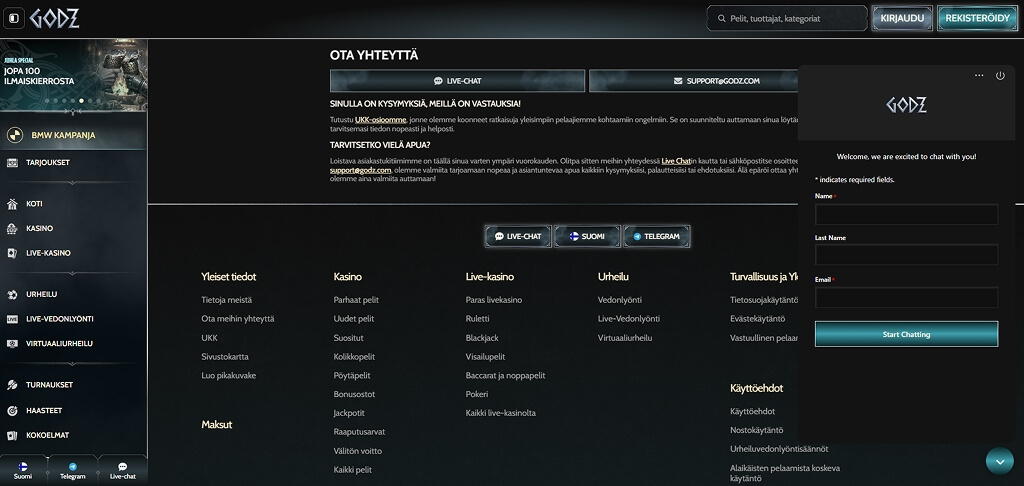Viewport: 1024px width, 486px height.
Task: Open the Ota meihin yhteyttä link
Action: [238, 319]
